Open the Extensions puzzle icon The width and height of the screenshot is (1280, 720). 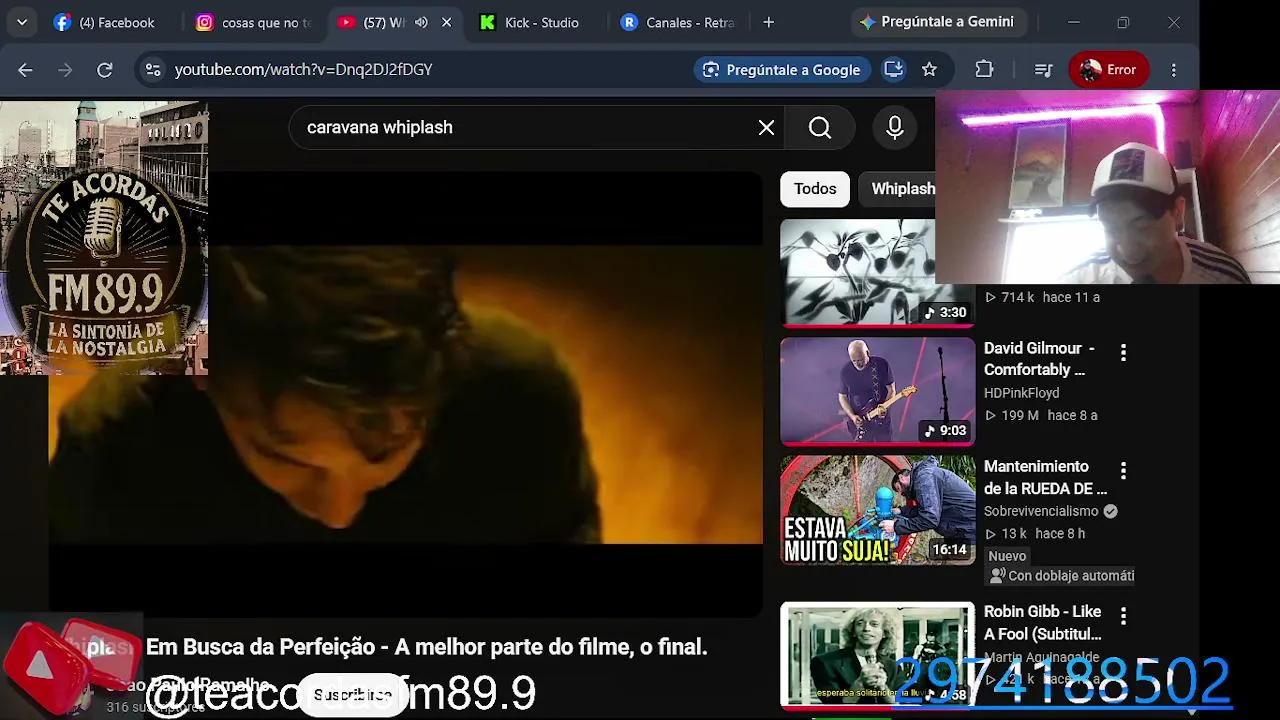[984, 69]
